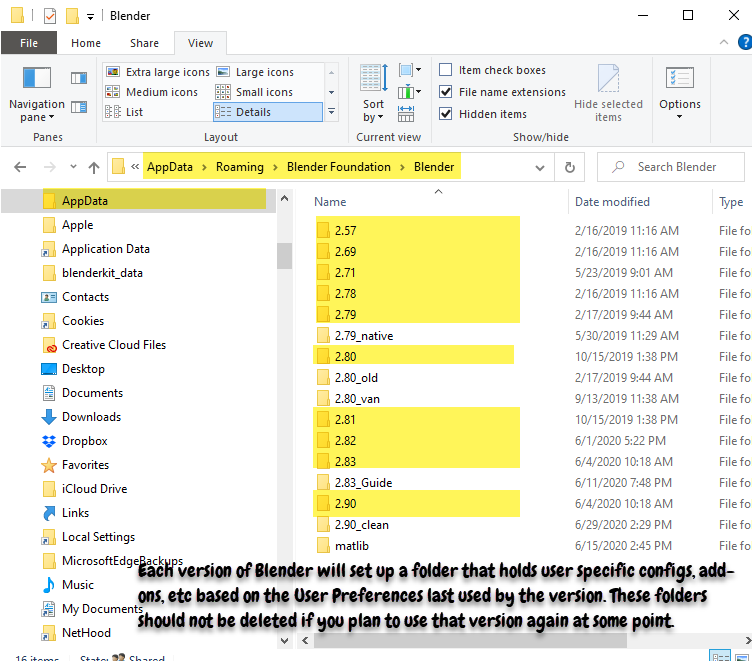Screen dimensions: 752x661
Task: Click the layout gallery down arrow
Action: tap(331, 92)
